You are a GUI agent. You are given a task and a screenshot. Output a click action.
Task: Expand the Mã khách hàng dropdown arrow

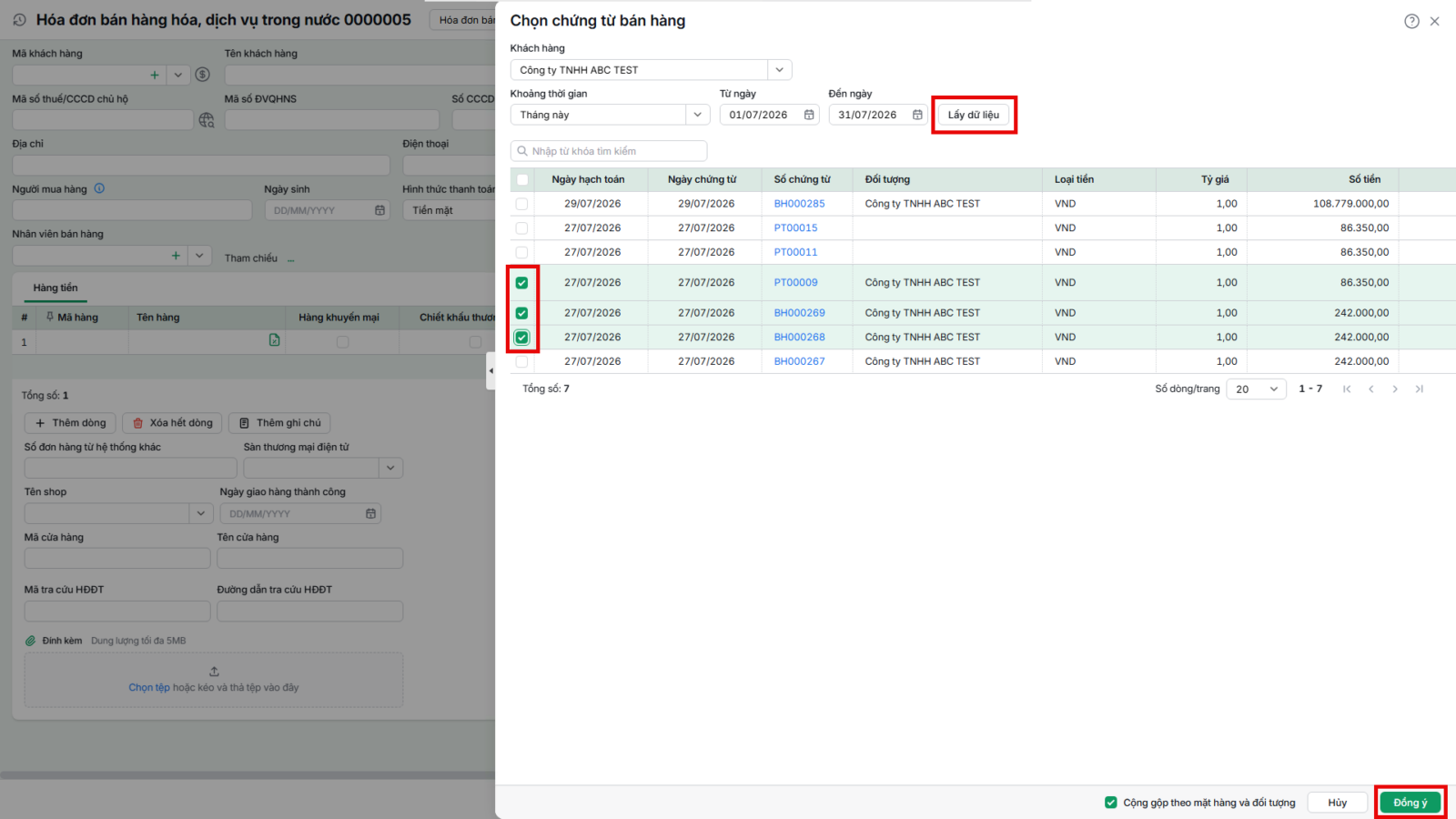click(178, 75)
